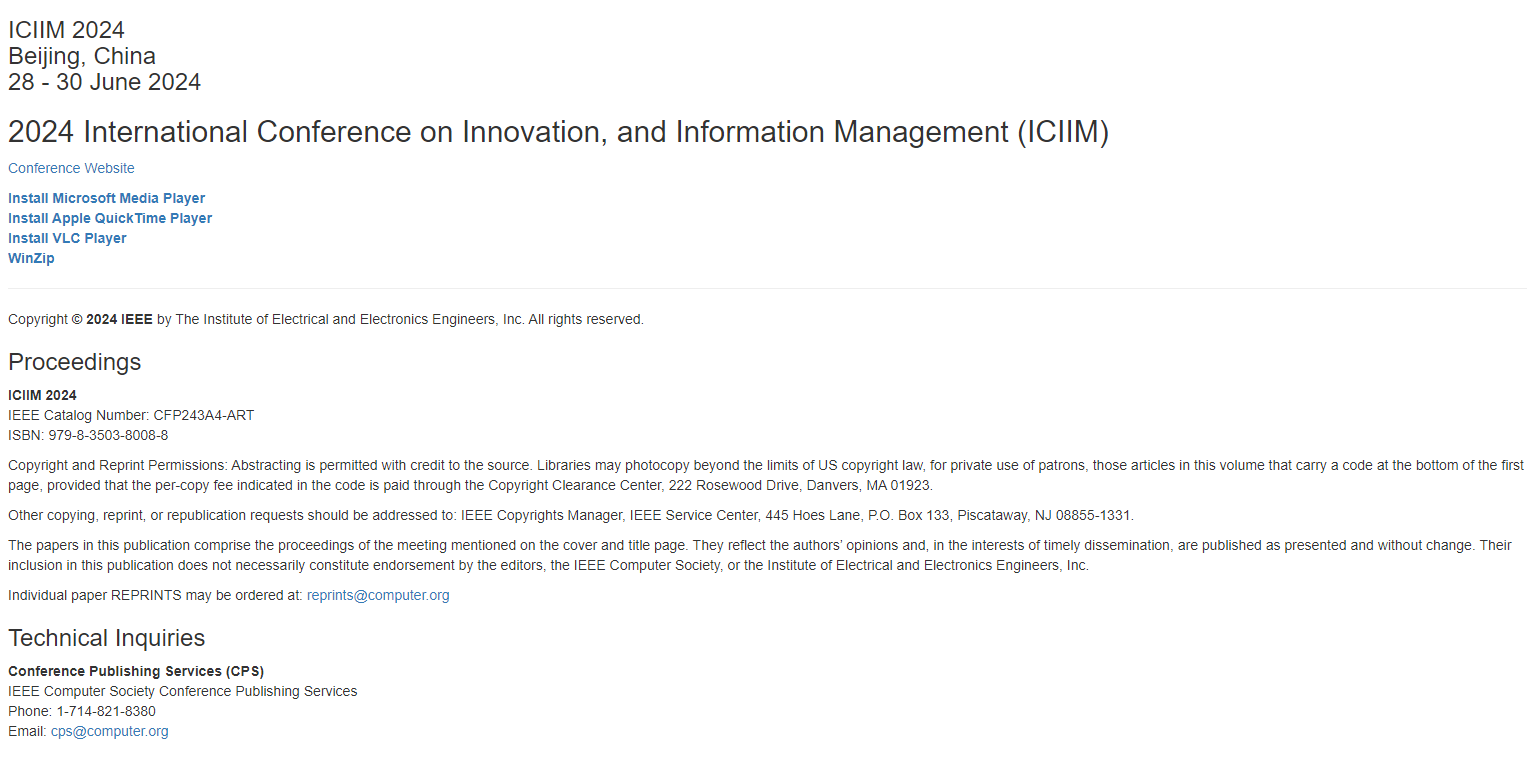Viewport: 1534px width, 758px height.
Task: Click the IEEE Catalog Number CFP243A4-ART text
Action: 131,415
